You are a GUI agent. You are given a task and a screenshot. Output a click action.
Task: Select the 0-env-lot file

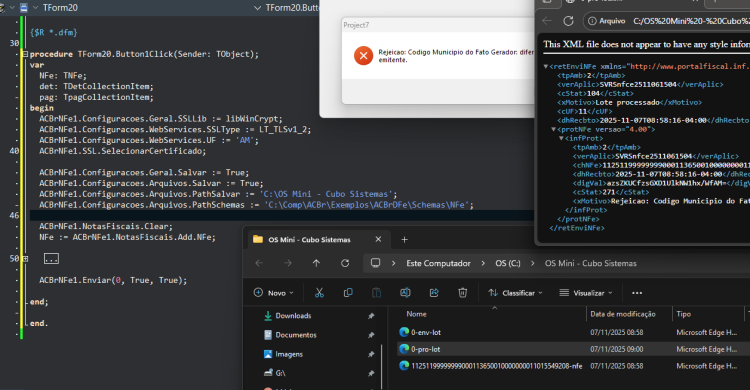(426, 332)
